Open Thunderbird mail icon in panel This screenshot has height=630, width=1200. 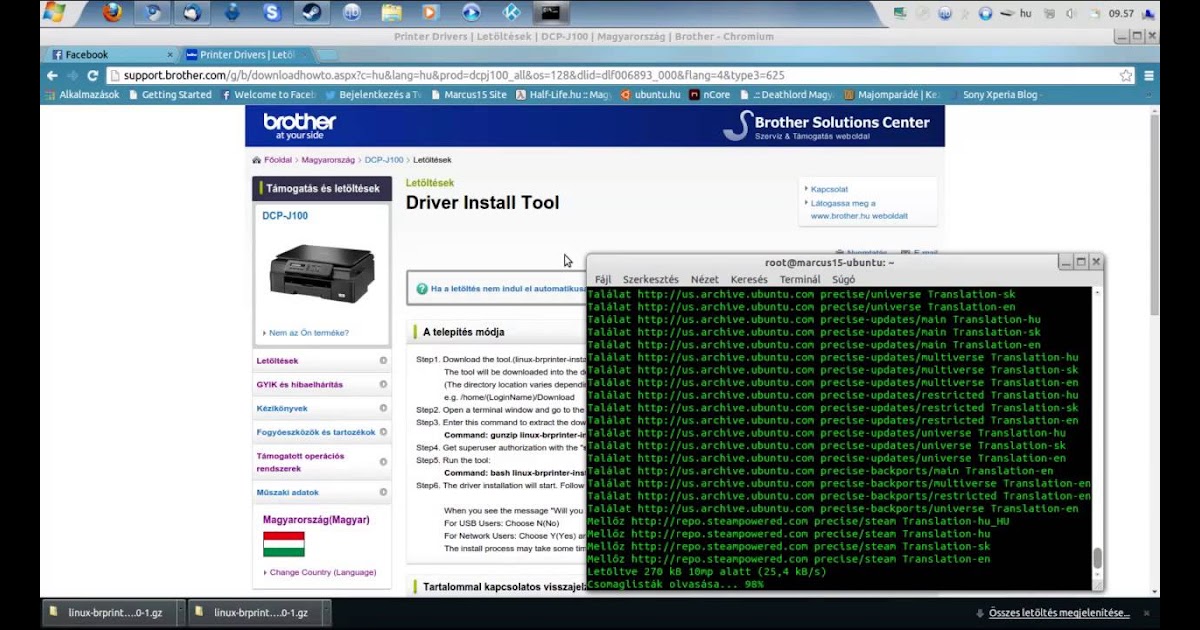(x=192, y=13)
